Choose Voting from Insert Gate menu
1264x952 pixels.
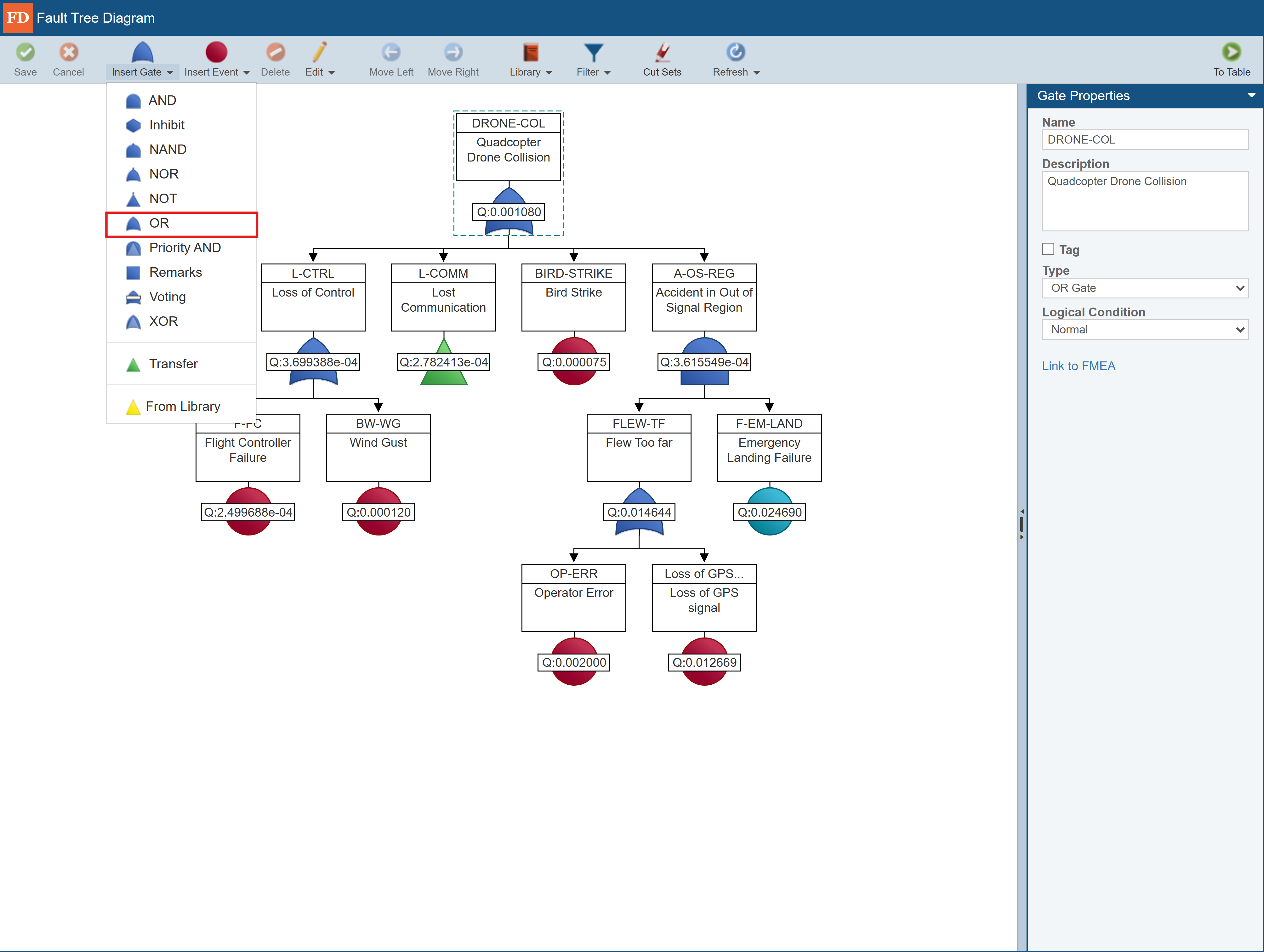click(167, 297)
